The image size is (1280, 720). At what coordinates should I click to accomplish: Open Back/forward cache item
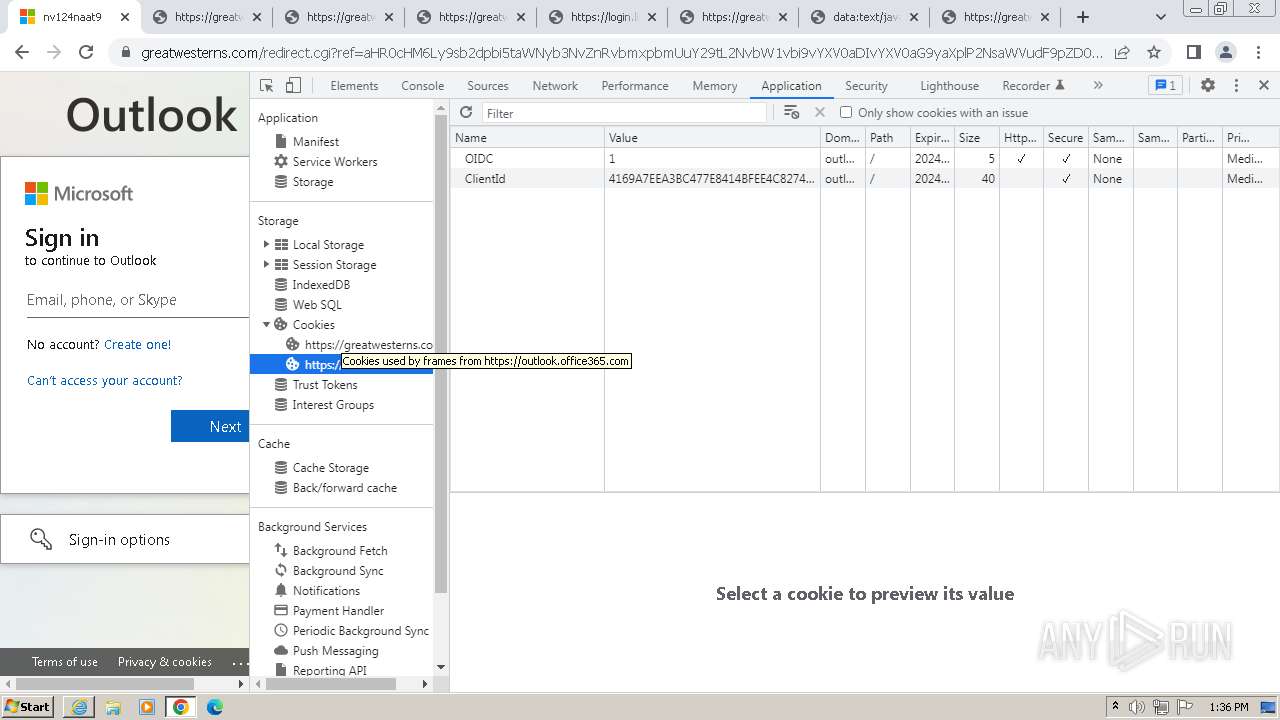[x=345, y=488]
